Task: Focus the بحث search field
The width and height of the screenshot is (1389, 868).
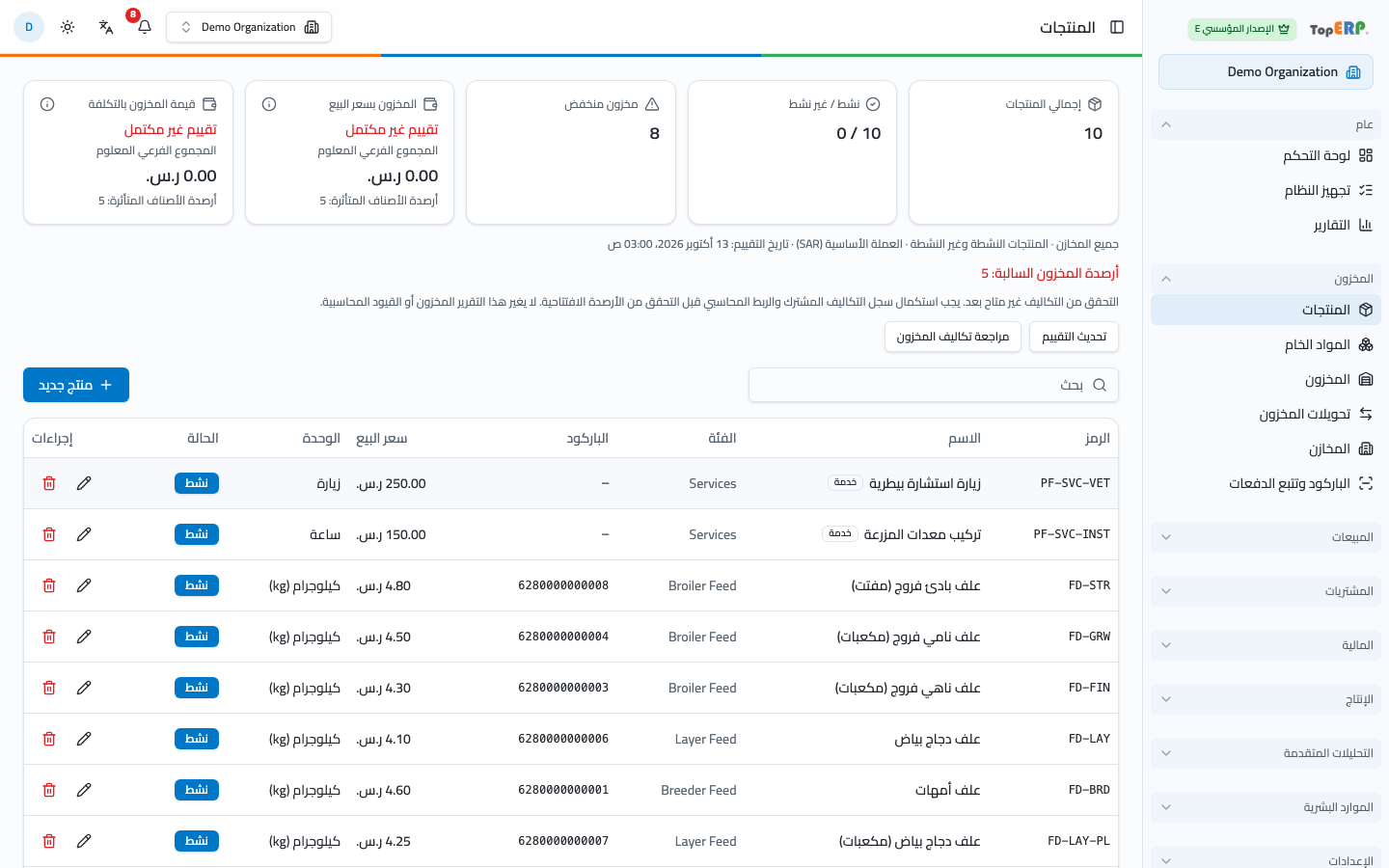Action: coord(934,385)
